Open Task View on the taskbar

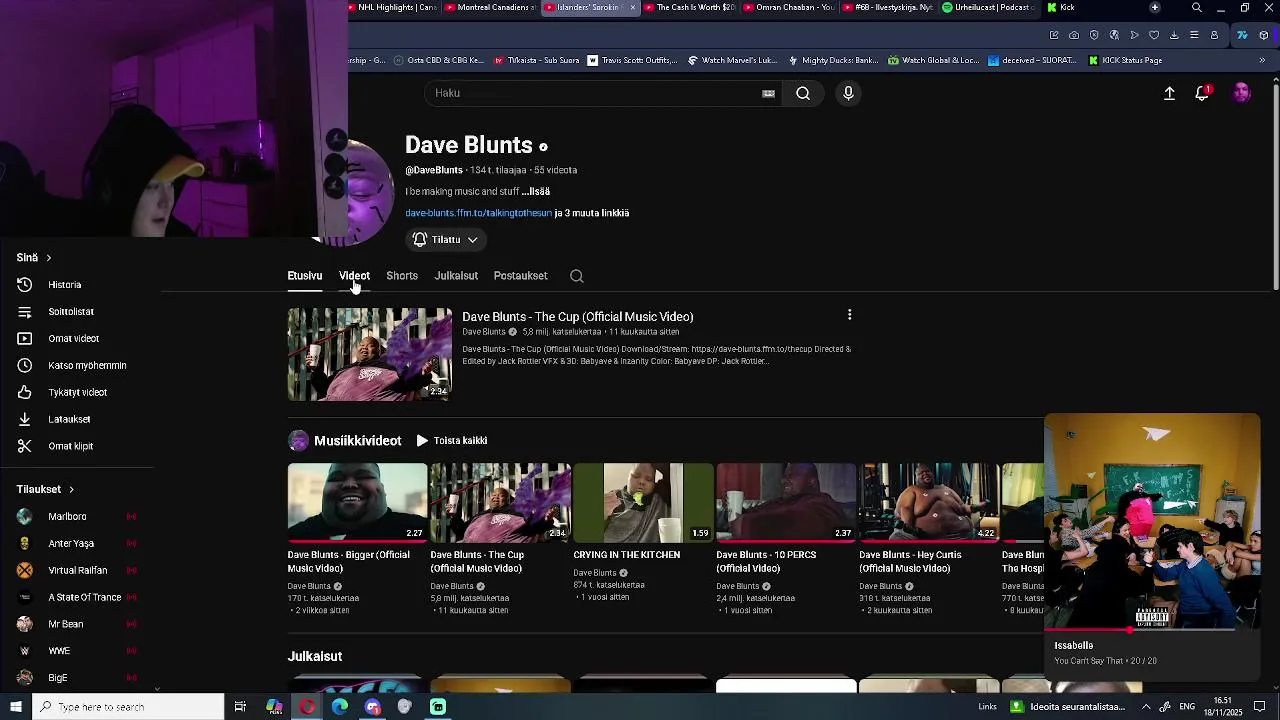pyautogui.click(x=240, y=707)
